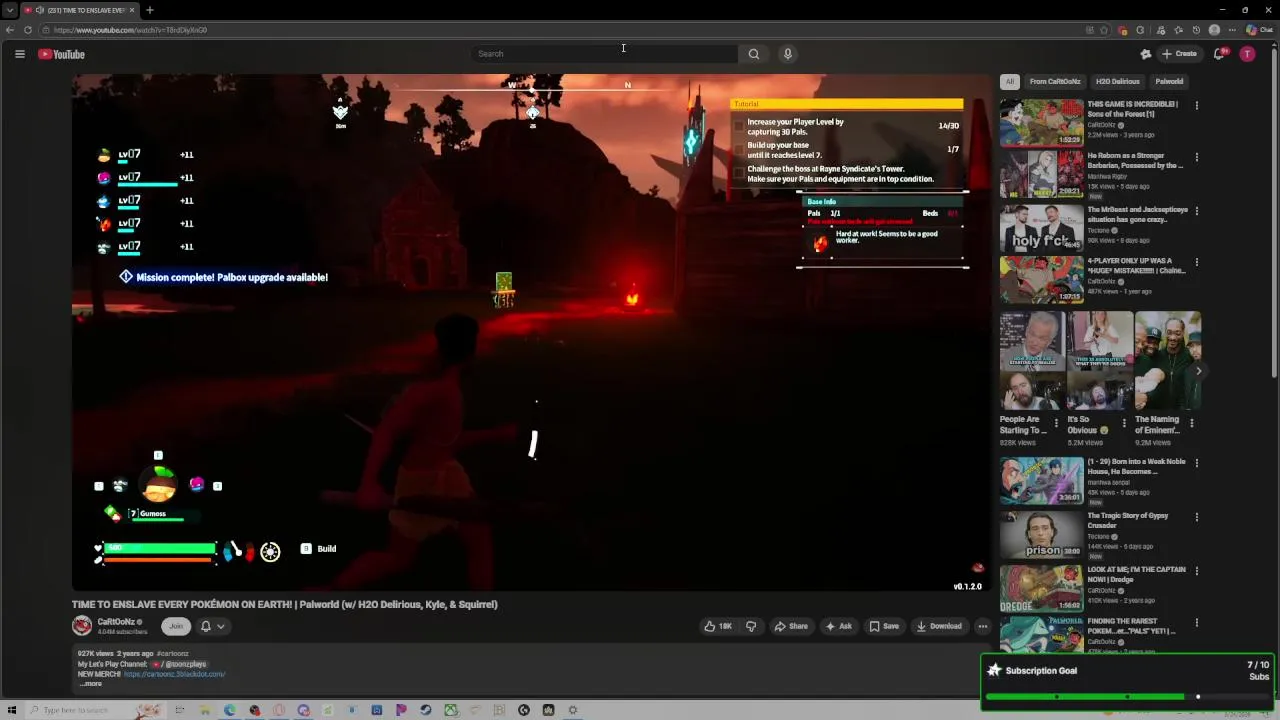Viewport: 1280px width, 720px height.
Task: Open Tragic Story of Gypsy Crusader video
Action: [x=1042, y=534]
